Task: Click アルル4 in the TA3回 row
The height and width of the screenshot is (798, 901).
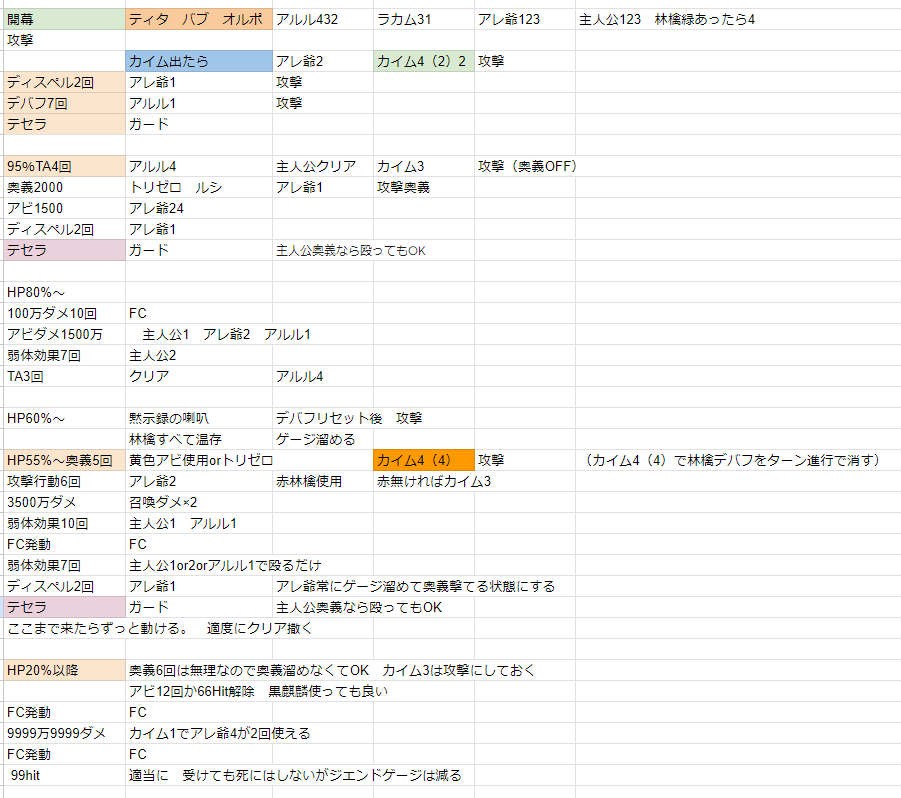Action: point(323,376)
